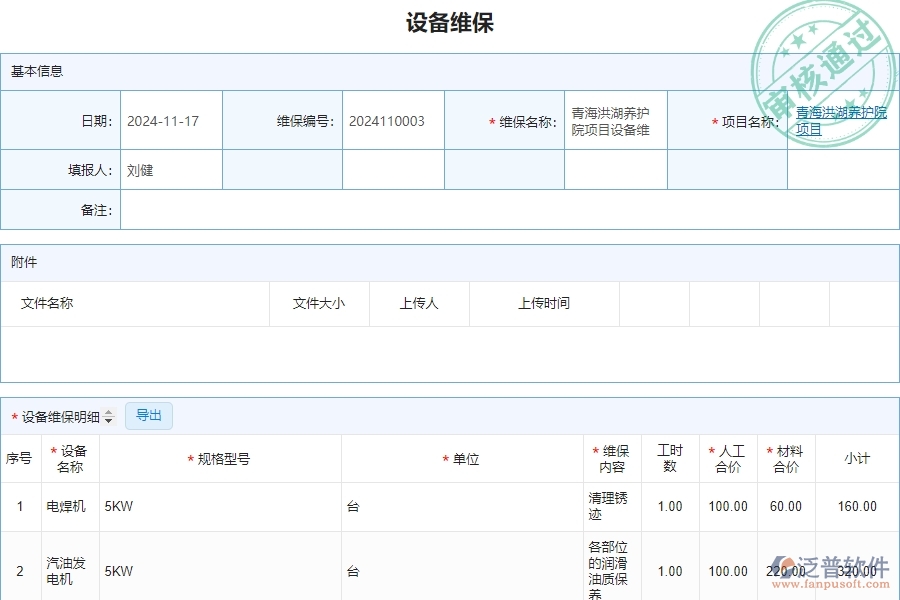The width and height of the screenshot is (900, 600).
Task: Select the 填报人 field showing 刘健
Action: coord(168,169)
